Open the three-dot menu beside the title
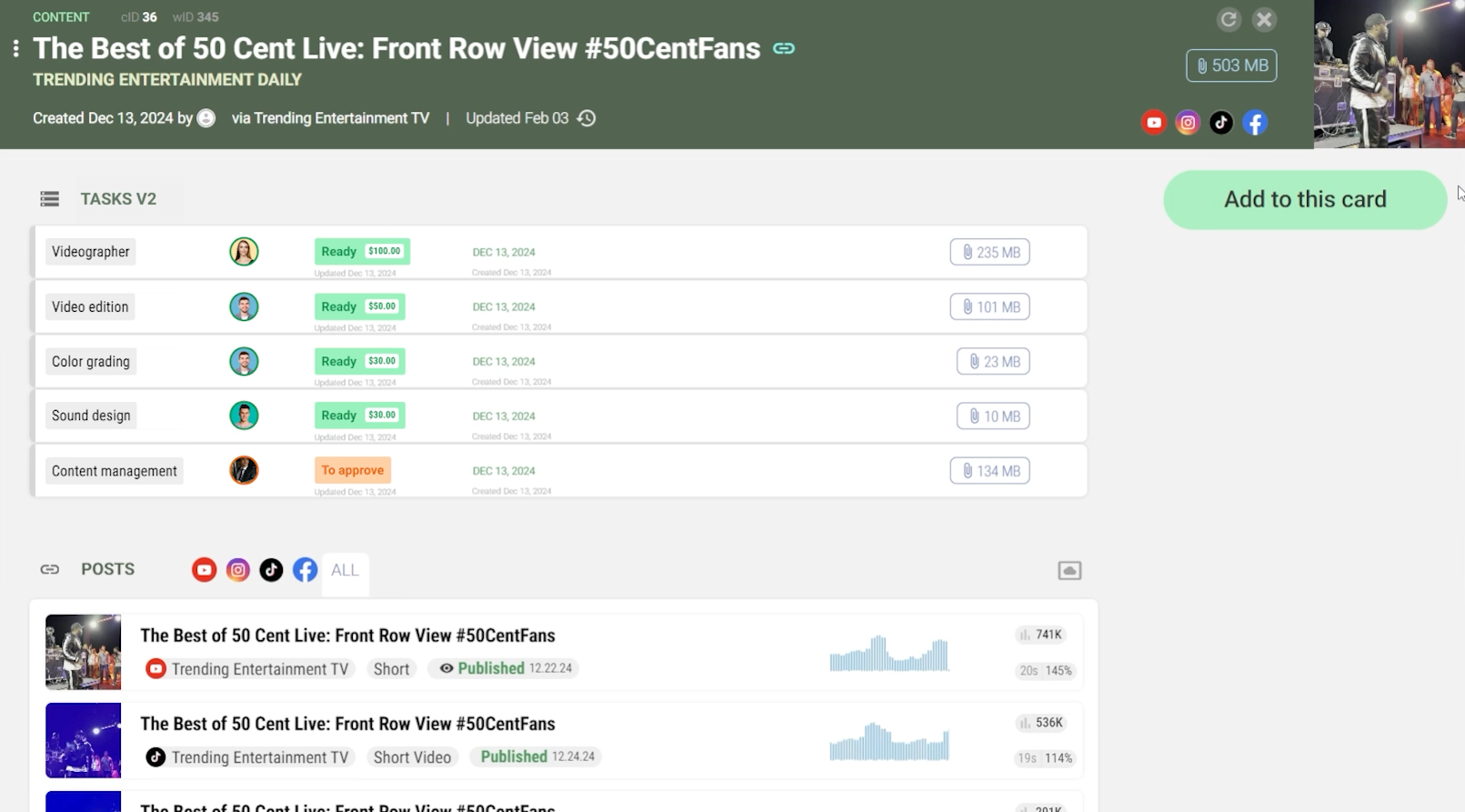1465x812 pixels. click(15, 48)
